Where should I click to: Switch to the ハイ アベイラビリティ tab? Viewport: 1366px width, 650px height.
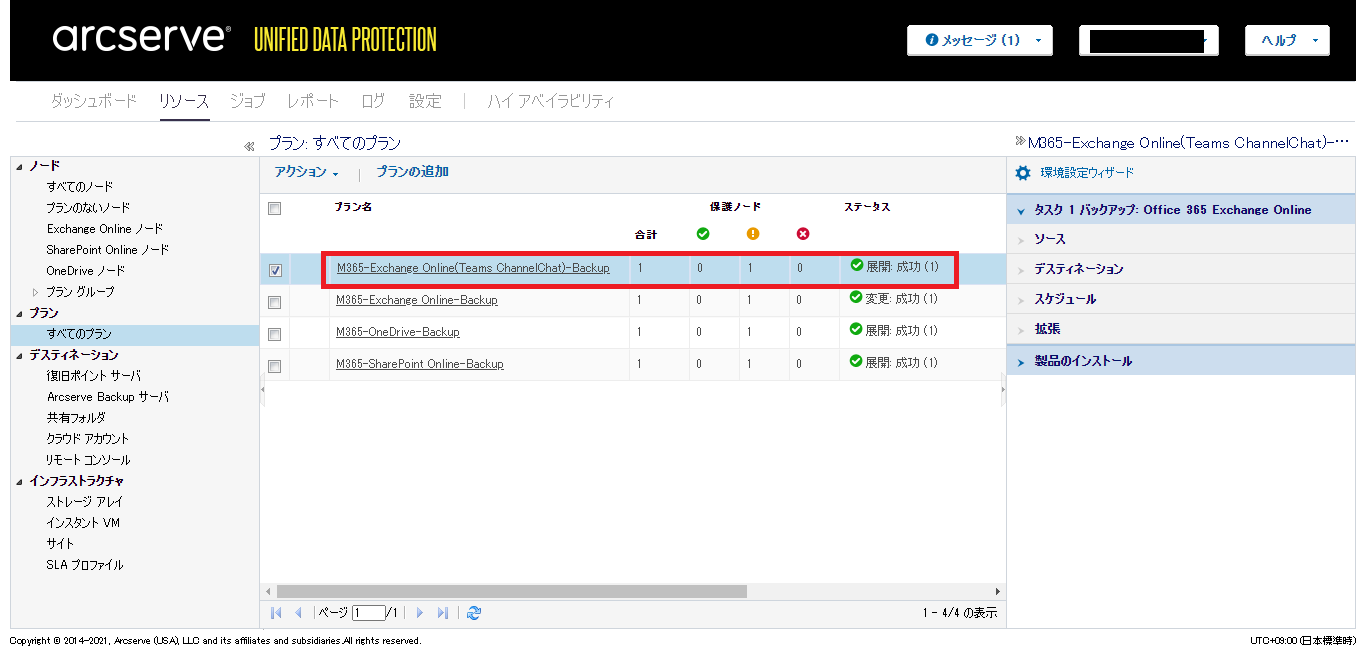tap(551, 101)
